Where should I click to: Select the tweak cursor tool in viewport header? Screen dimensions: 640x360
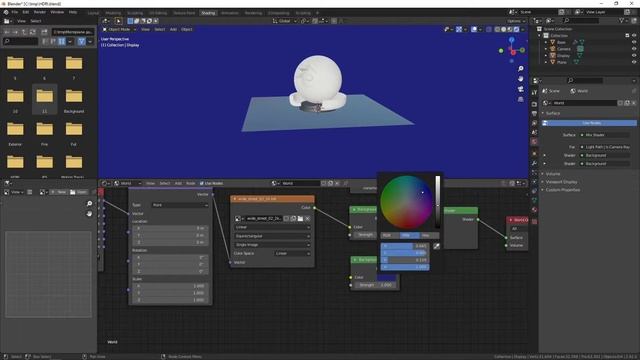coord(118,21)
